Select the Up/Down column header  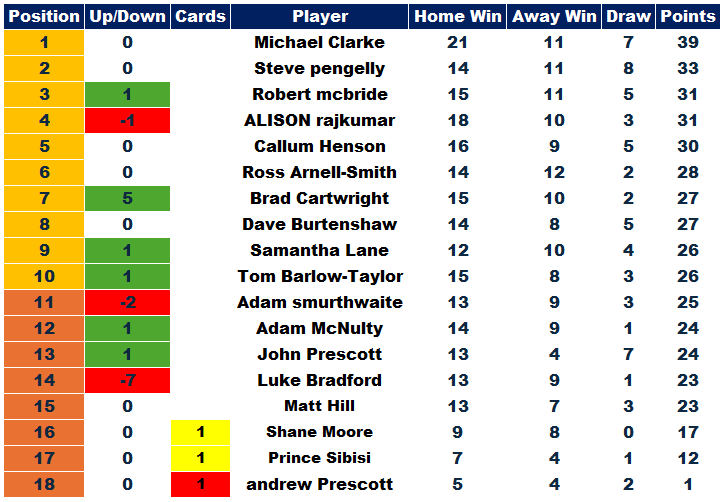point(127,16)
